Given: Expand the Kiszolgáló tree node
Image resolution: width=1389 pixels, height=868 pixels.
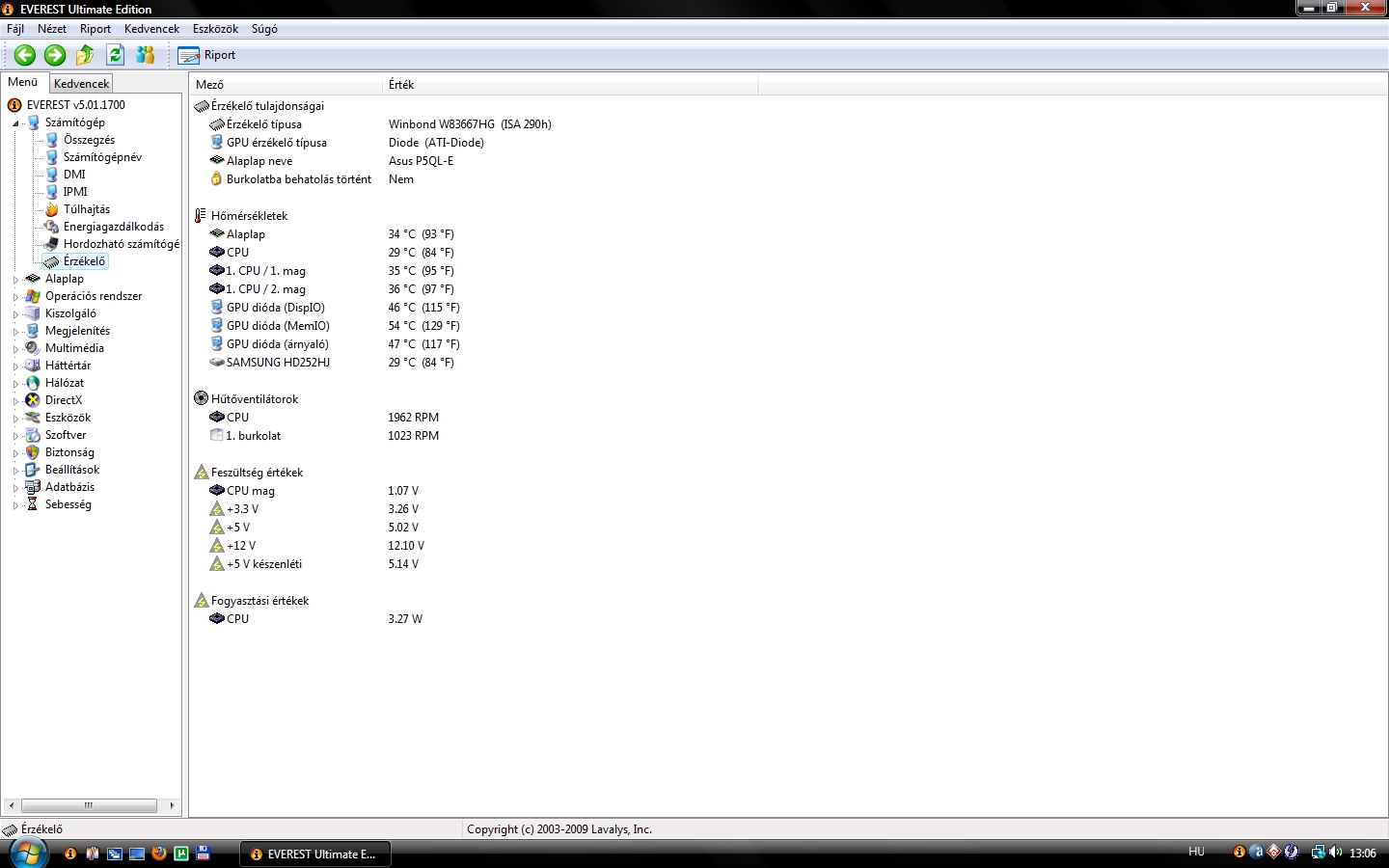Looking at the screenshot, I should tap(15, 314).
